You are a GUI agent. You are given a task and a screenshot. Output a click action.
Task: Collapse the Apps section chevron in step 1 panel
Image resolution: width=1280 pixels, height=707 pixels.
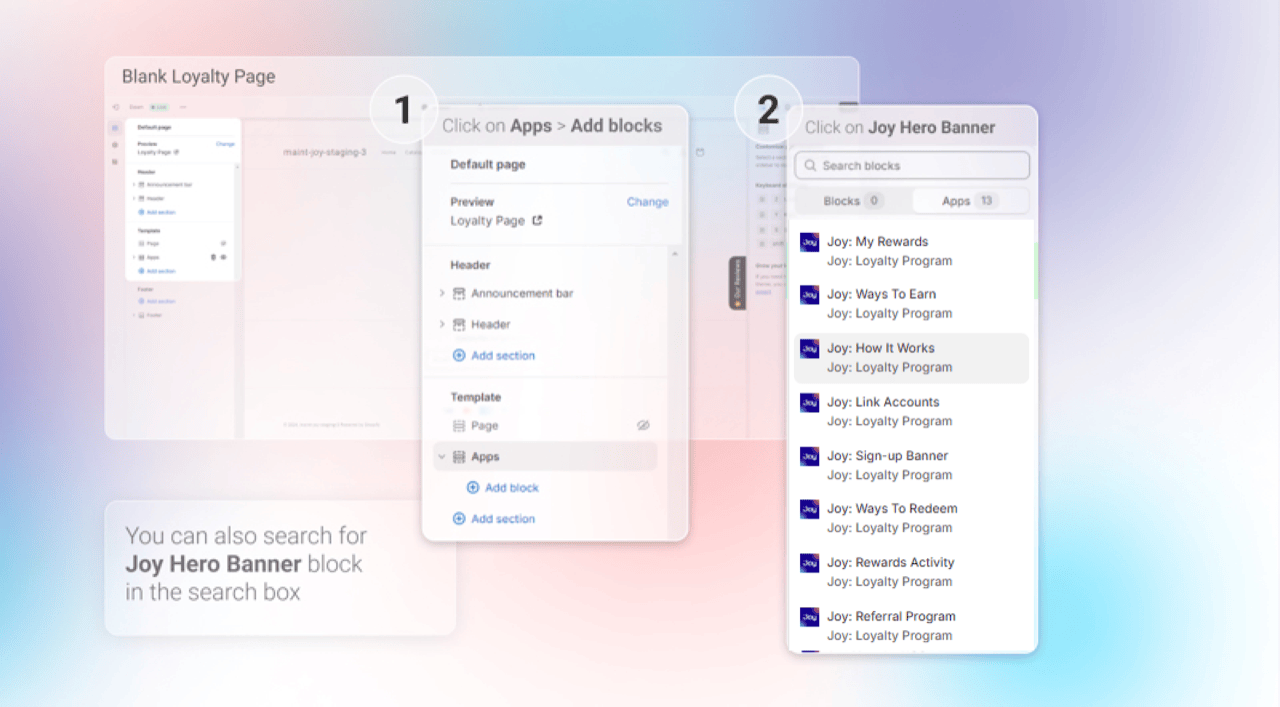click(441, 457)
